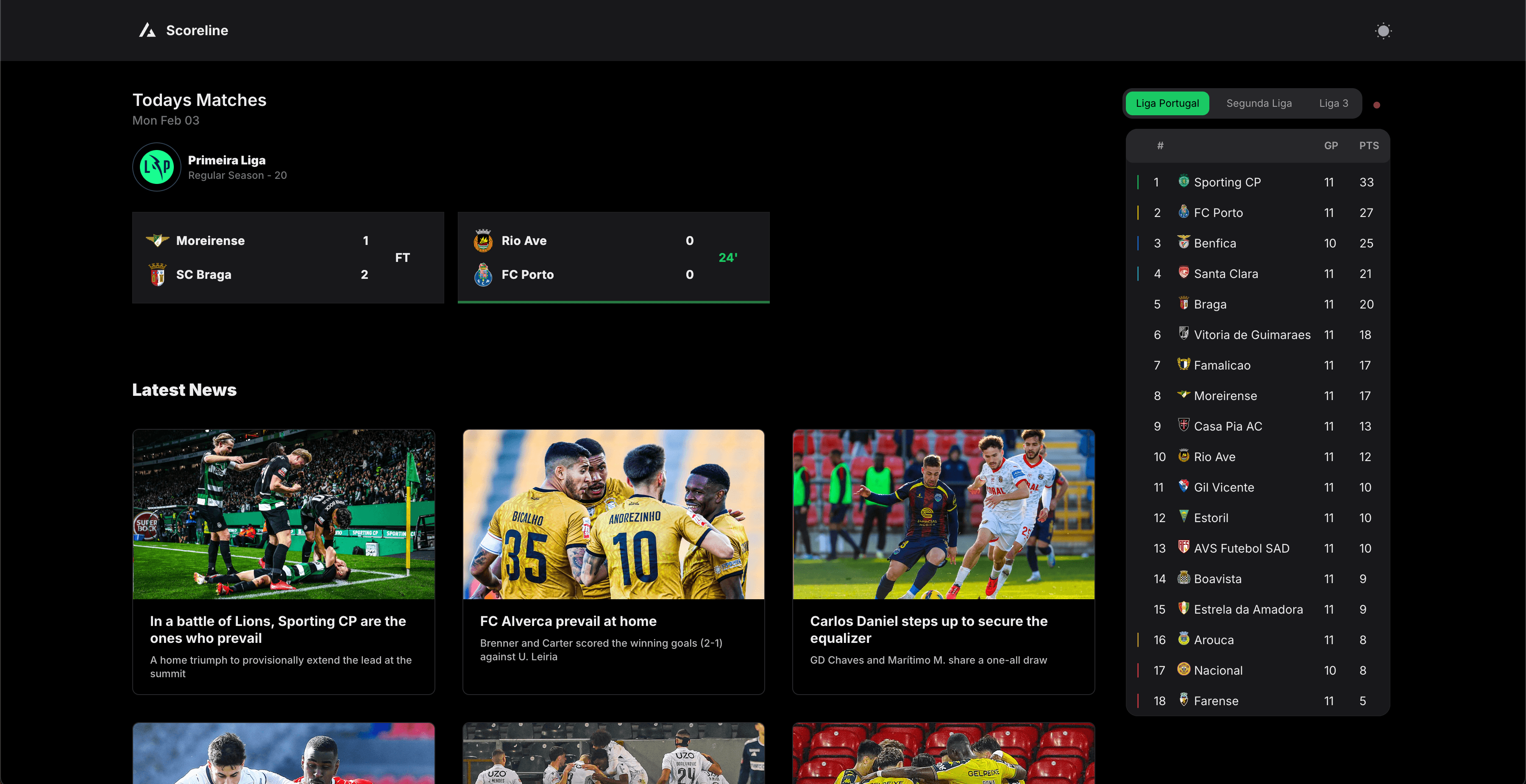Click the Scoreline logo icon
The image size is (1526, 784).
click(x=148, y=30)
